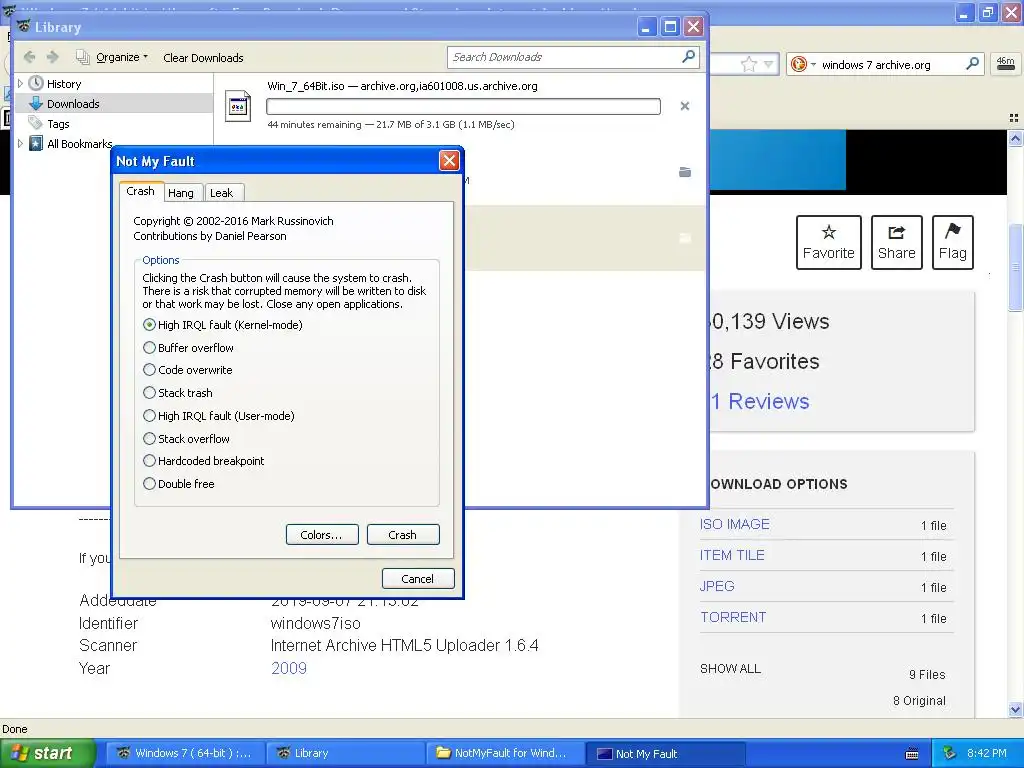This screenshot has width=1024, height=768.
Task: Click the keyboard icon in taskbar
Action: [x=912, y=754]
